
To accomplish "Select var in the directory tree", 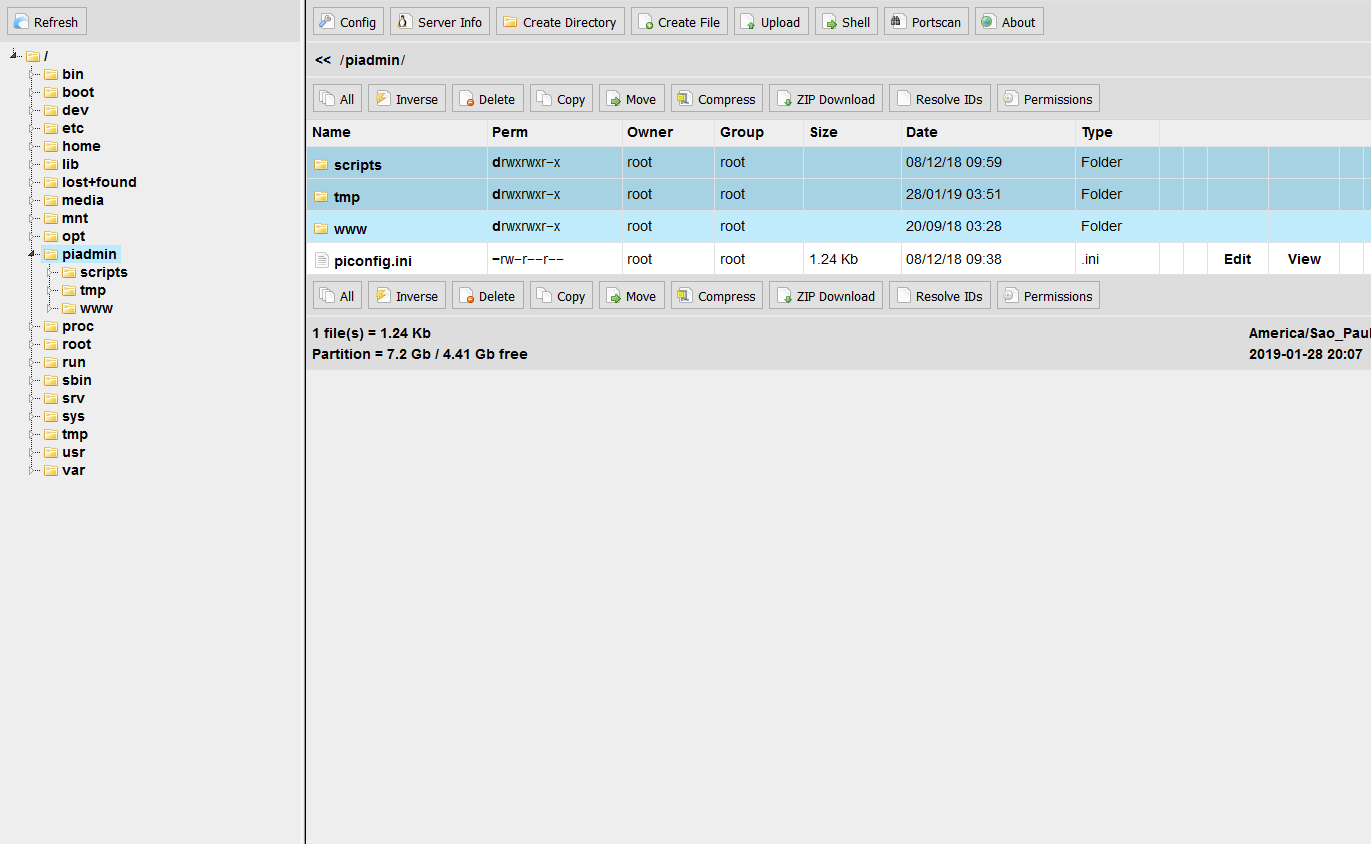I will point(73,470).
